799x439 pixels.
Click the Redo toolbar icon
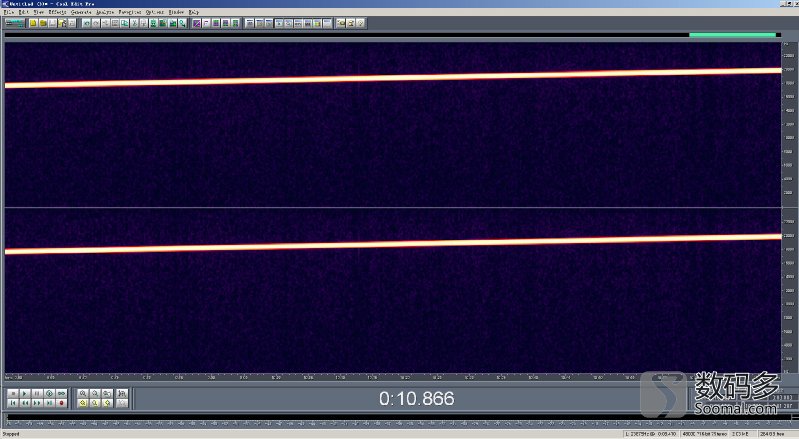tap(96, 23)
